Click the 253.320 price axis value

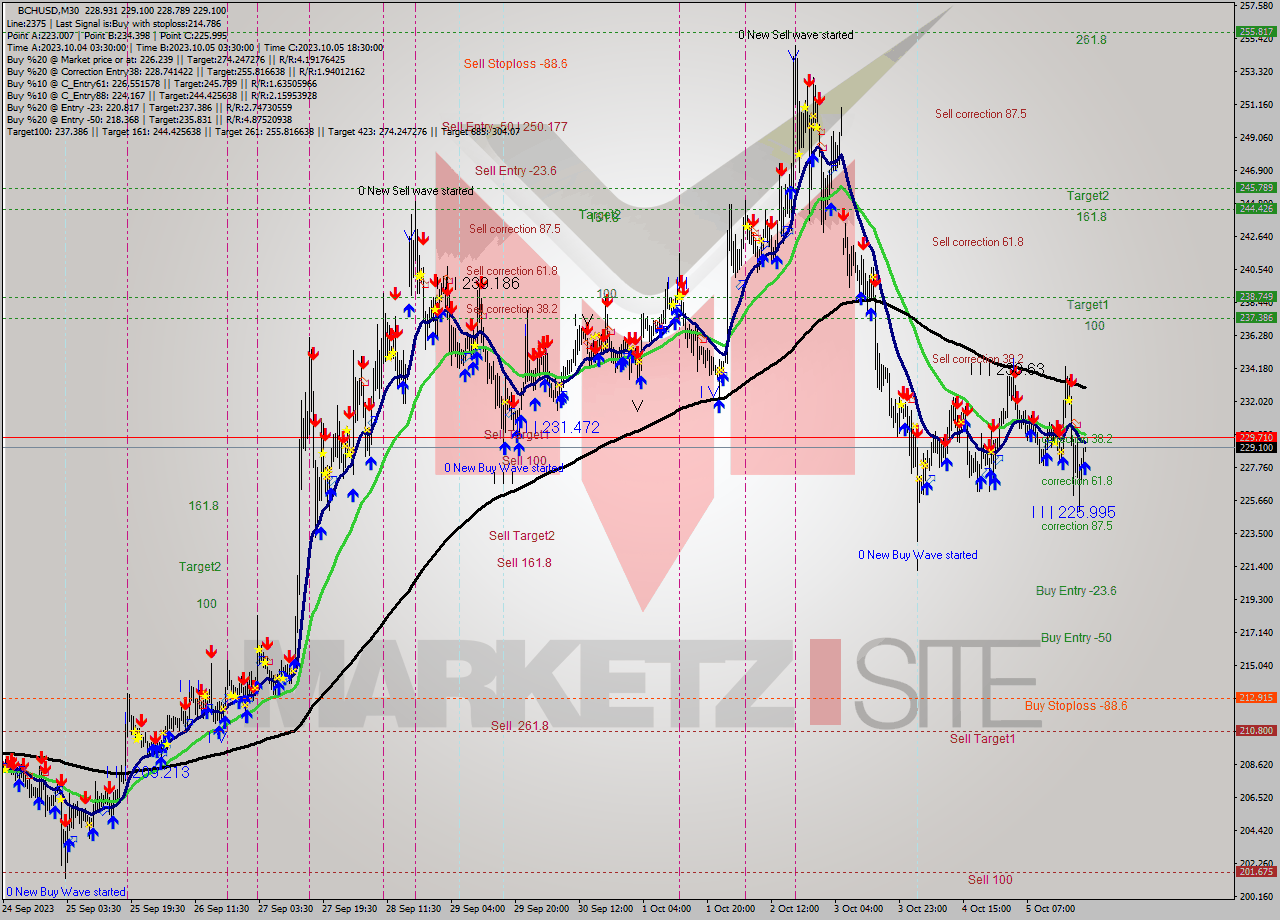click(x=1256, y=72)
